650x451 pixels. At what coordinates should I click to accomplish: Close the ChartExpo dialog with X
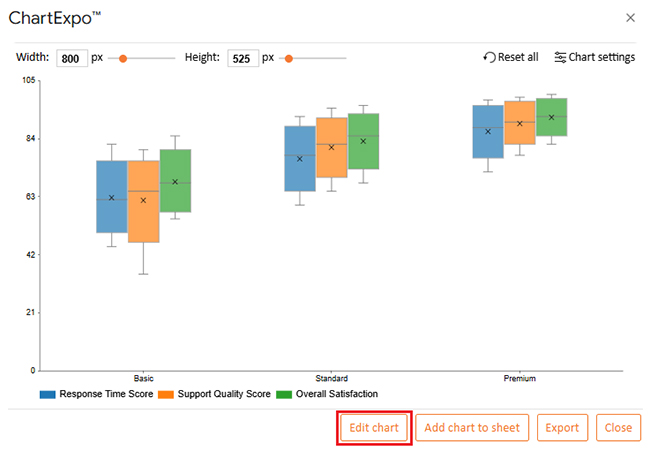pyautogui.click(x=629, y=18)
